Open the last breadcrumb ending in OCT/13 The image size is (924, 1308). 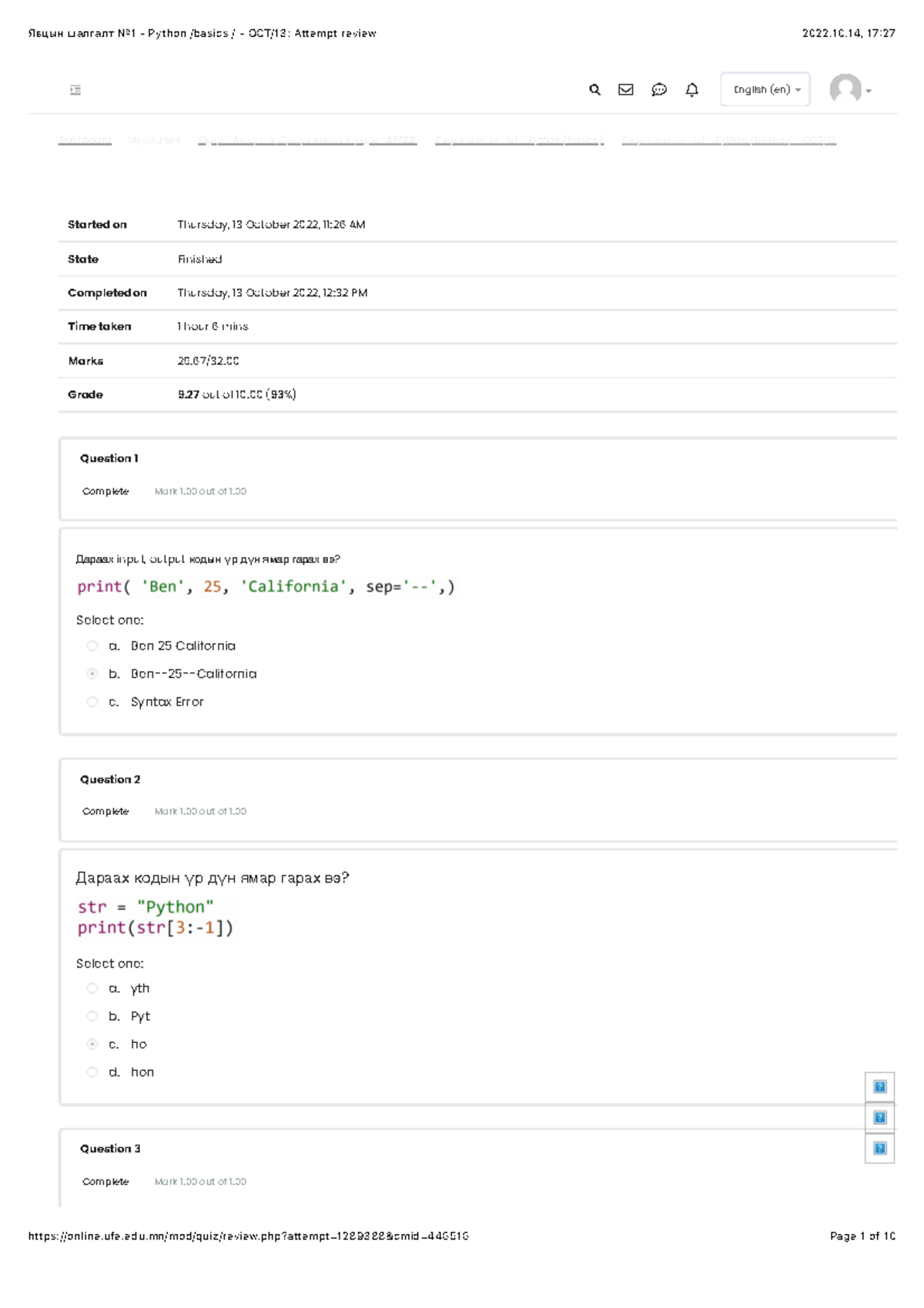(x=728, y=140)
